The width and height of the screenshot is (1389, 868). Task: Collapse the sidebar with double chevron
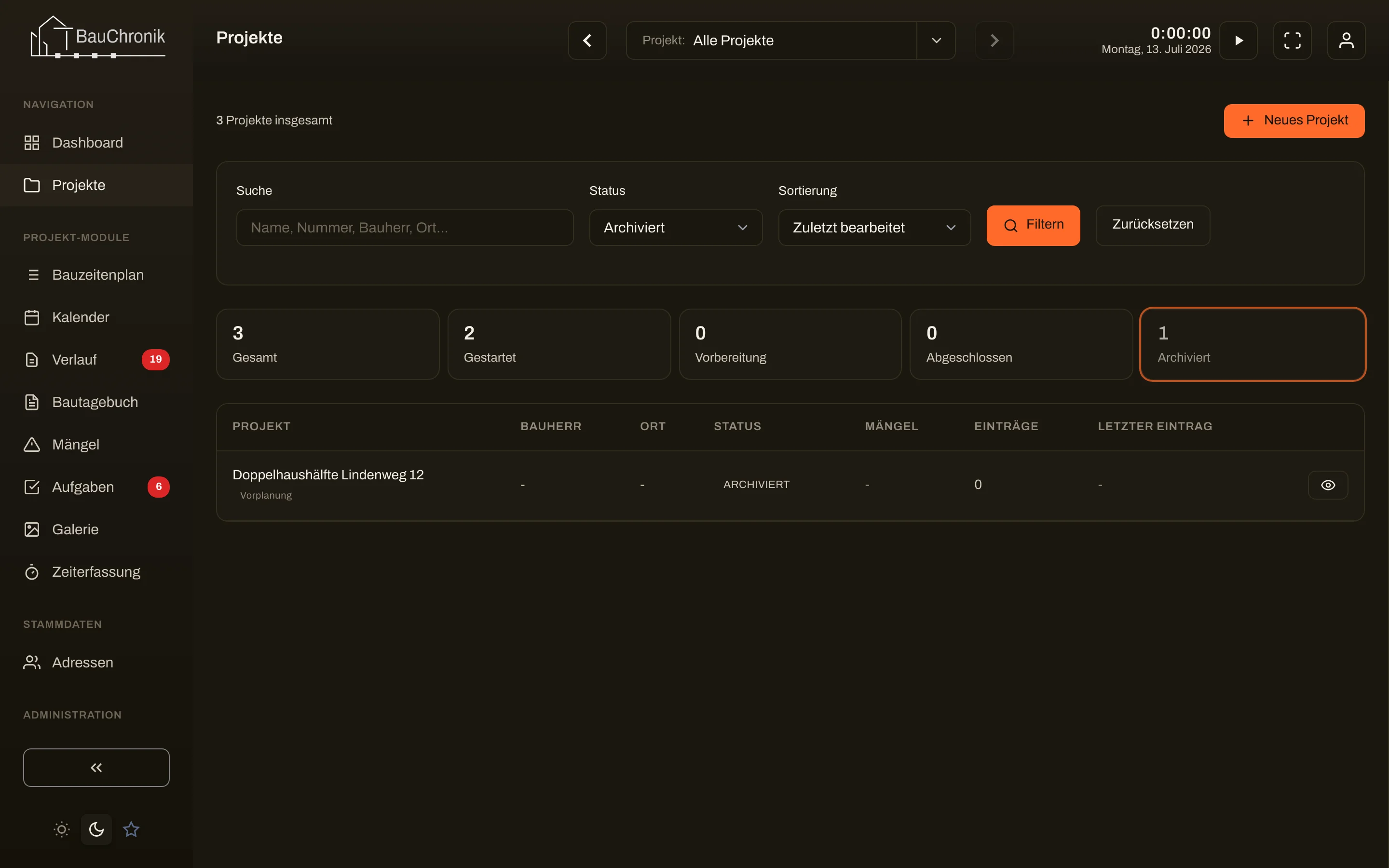[x=96, y=768]
